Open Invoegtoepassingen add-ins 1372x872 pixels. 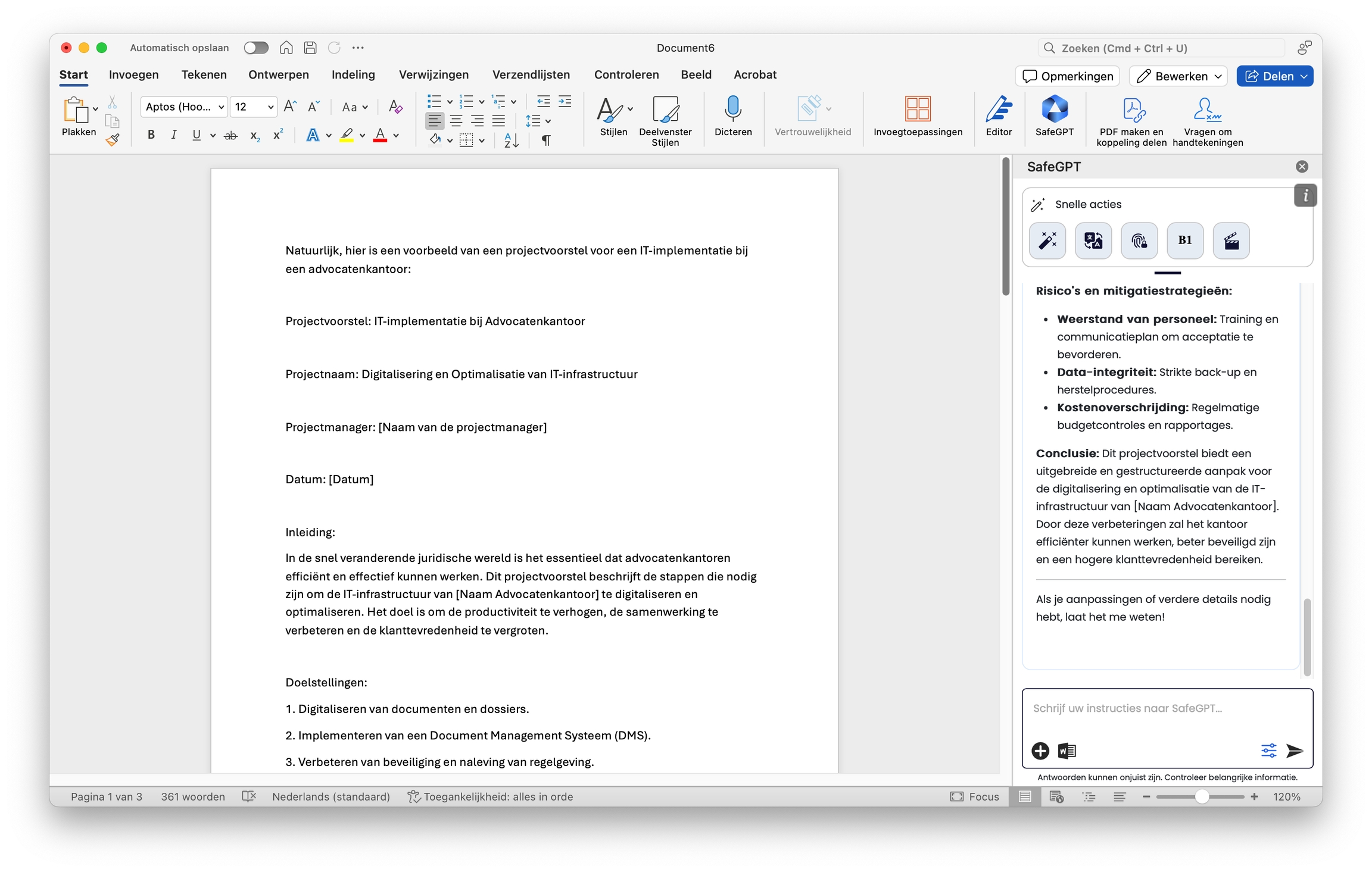(918, 116)
